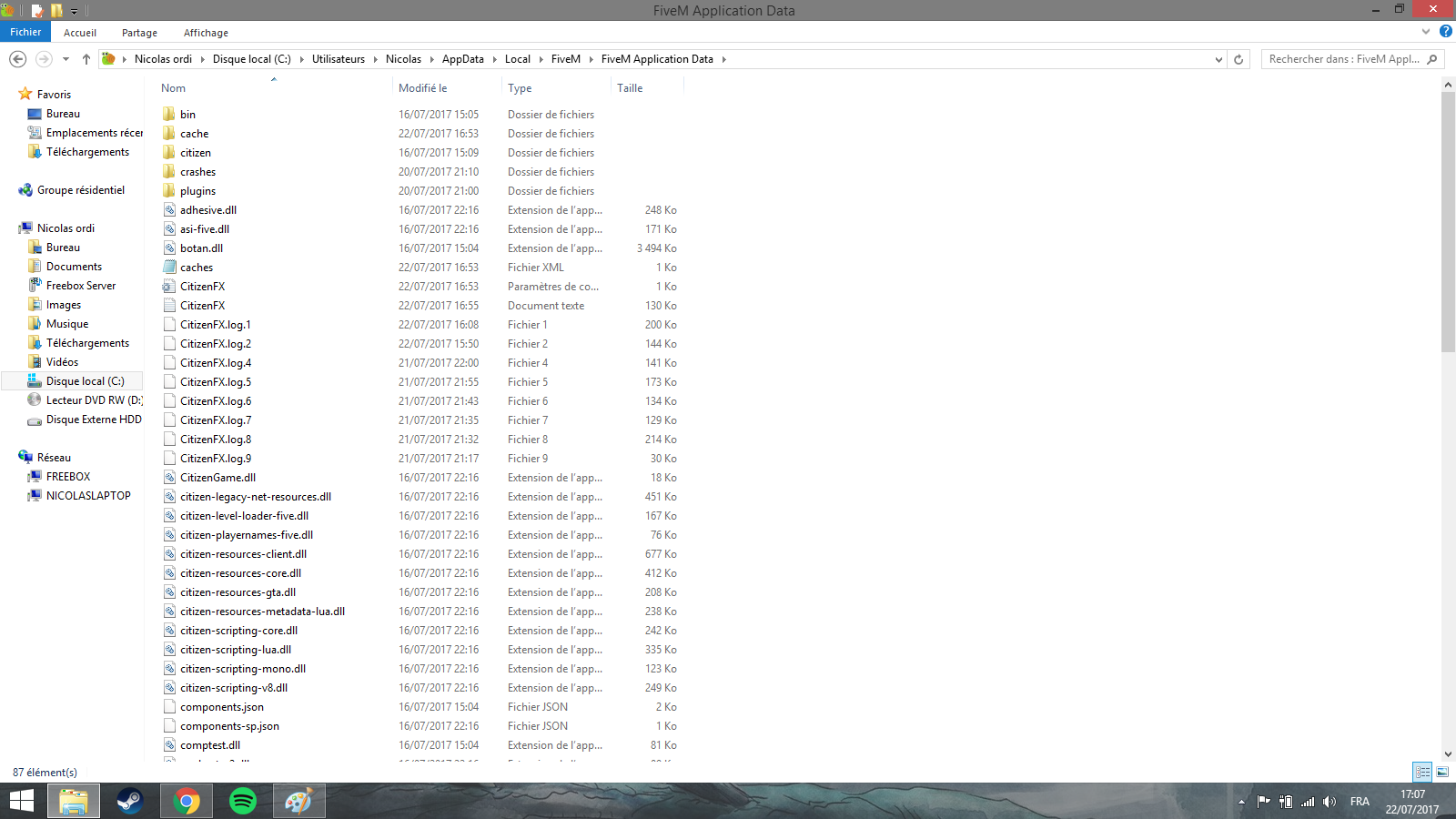Open NICOLASLAPTOP under Réseau
The height and width of the screenshot is (819, 1456).
[x=88, y=496]
